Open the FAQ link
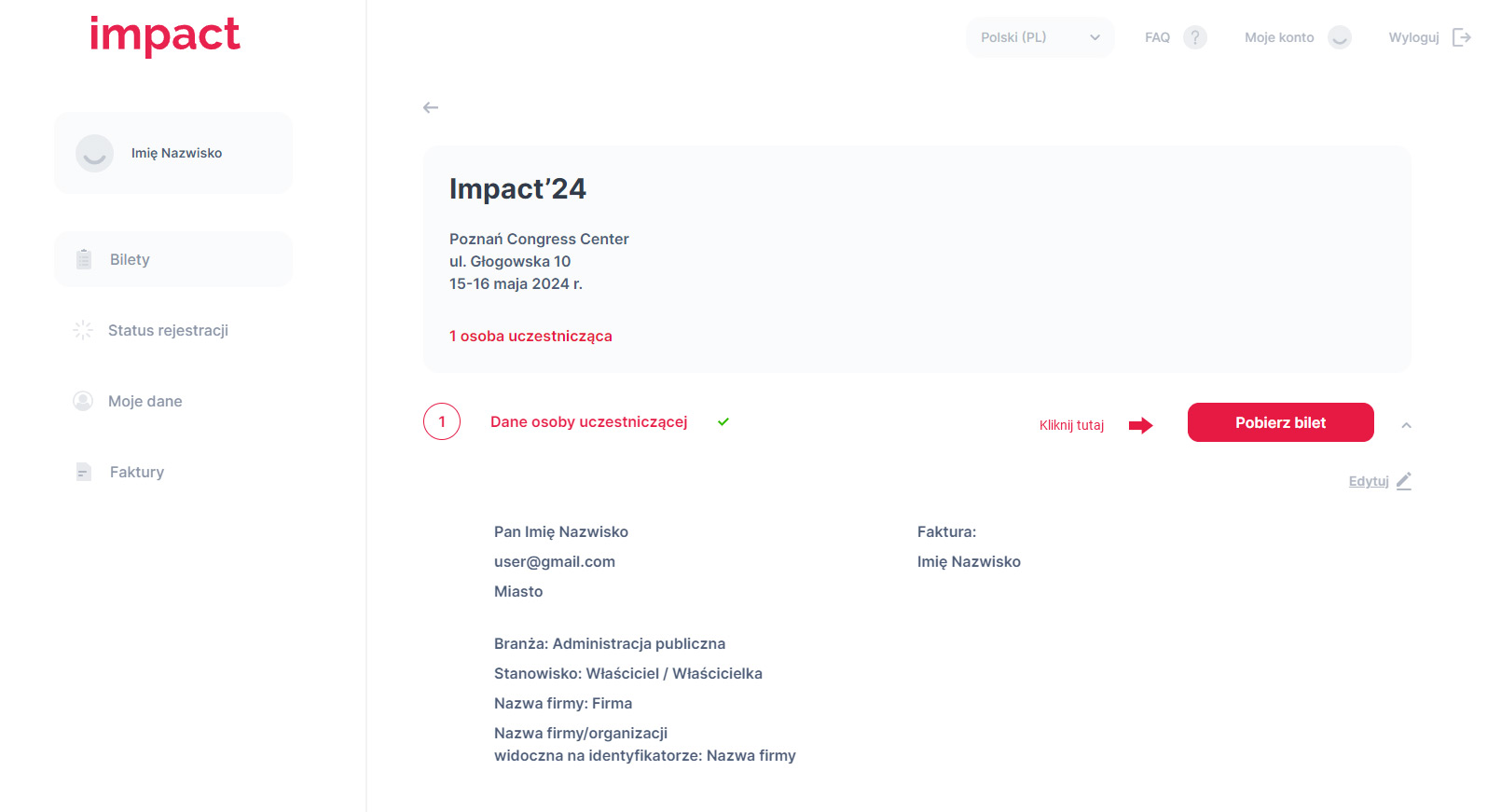This screenshot has width=1501, height=812. pyautogui.click(x=1157, y=37)
